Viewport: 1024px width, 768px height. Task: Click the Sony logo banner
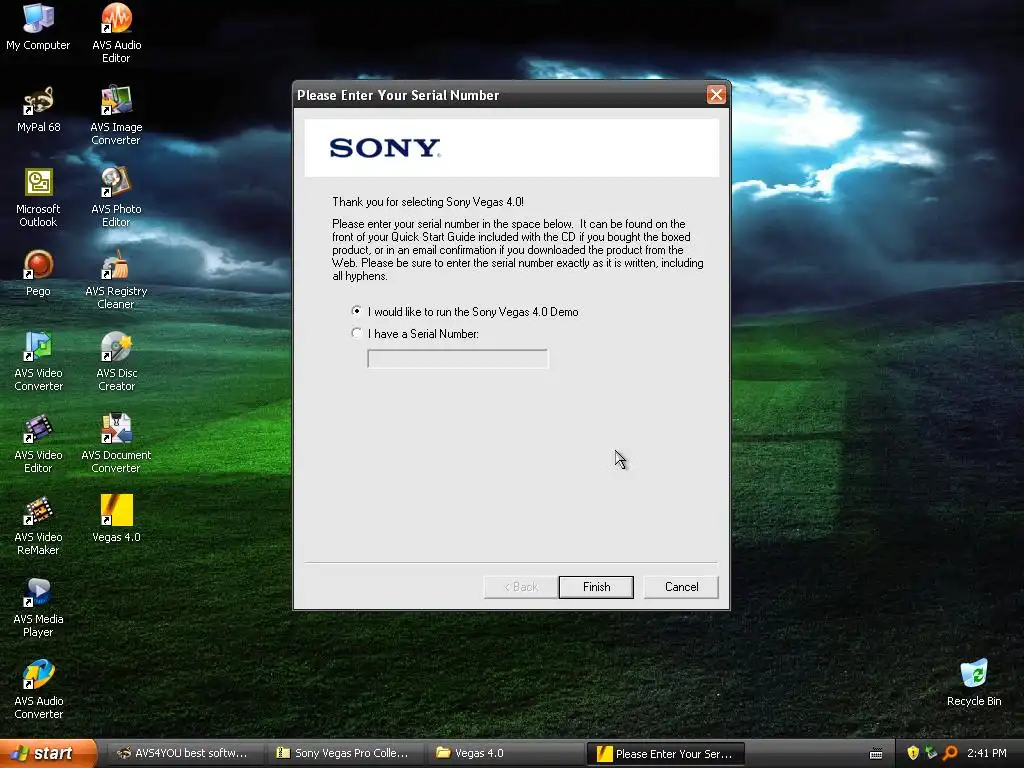click(x=512, y=148)
